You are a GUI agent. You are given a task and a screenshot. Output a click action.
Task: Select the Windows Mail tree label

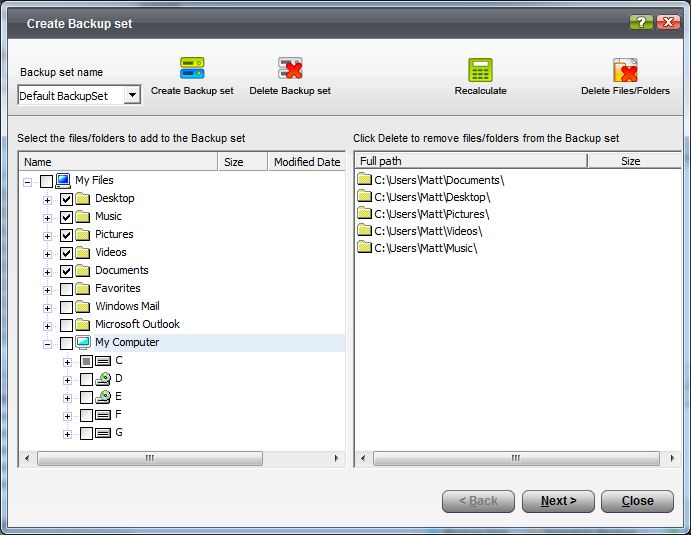click(x=127, y=306)
